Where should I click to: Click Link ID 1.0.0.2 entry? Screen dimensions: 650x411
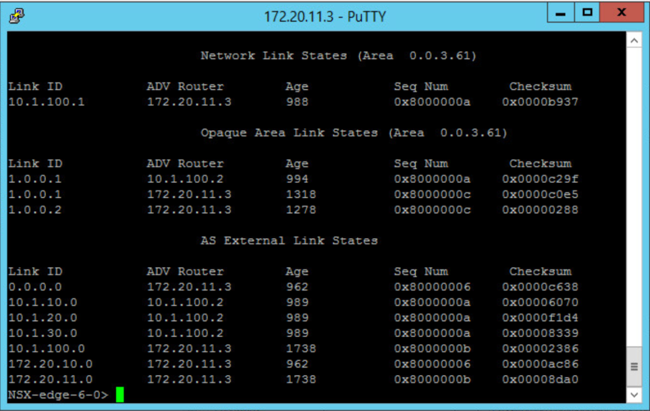(35, 209)
